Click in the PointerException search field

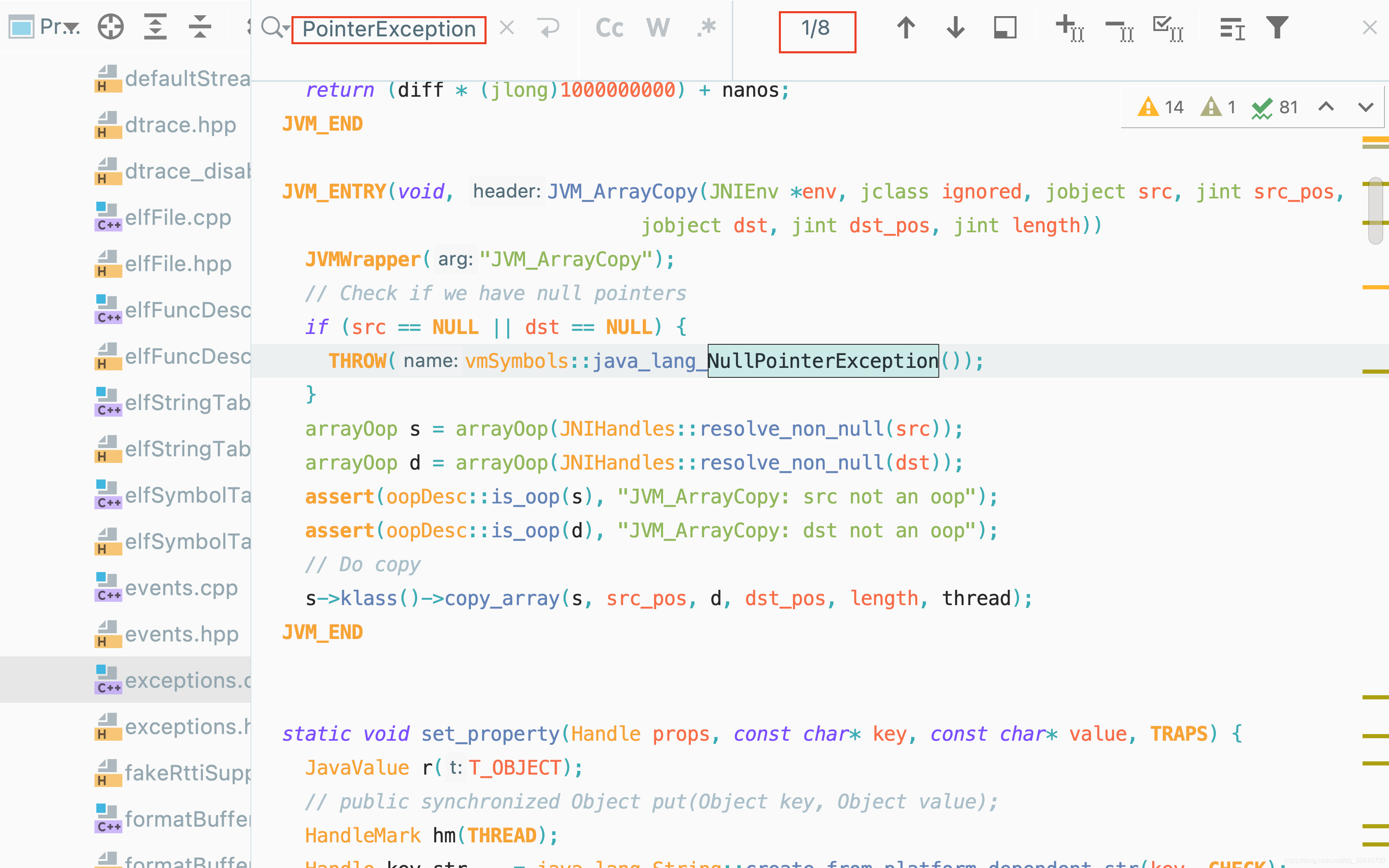click(x=389, y=29)
